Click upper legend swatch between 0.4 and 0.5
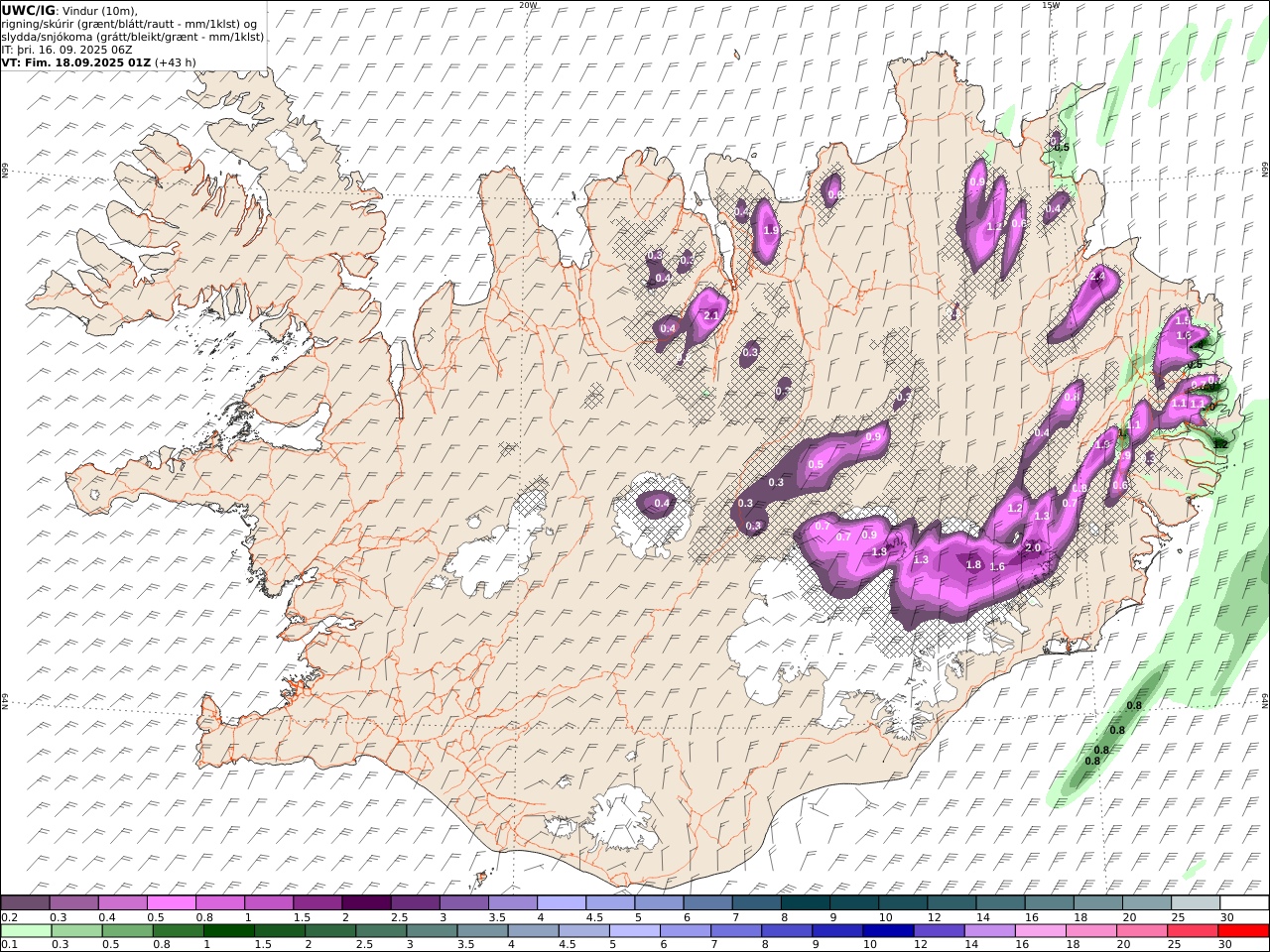Image resolution: width=1270 pixels, height=952 pixels. pyautogui.click(x=122, y=903)
